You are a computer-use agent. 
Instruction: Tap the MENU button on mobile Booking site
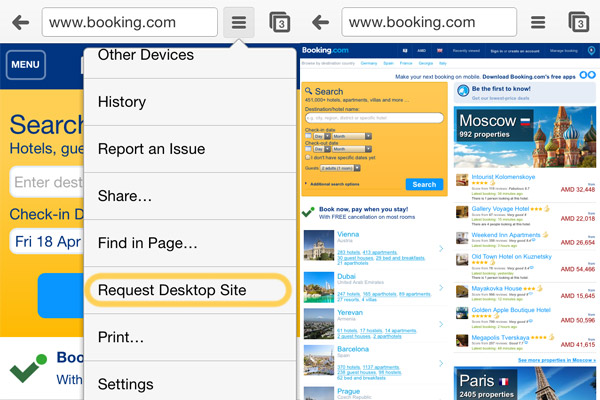click(26, 65)
